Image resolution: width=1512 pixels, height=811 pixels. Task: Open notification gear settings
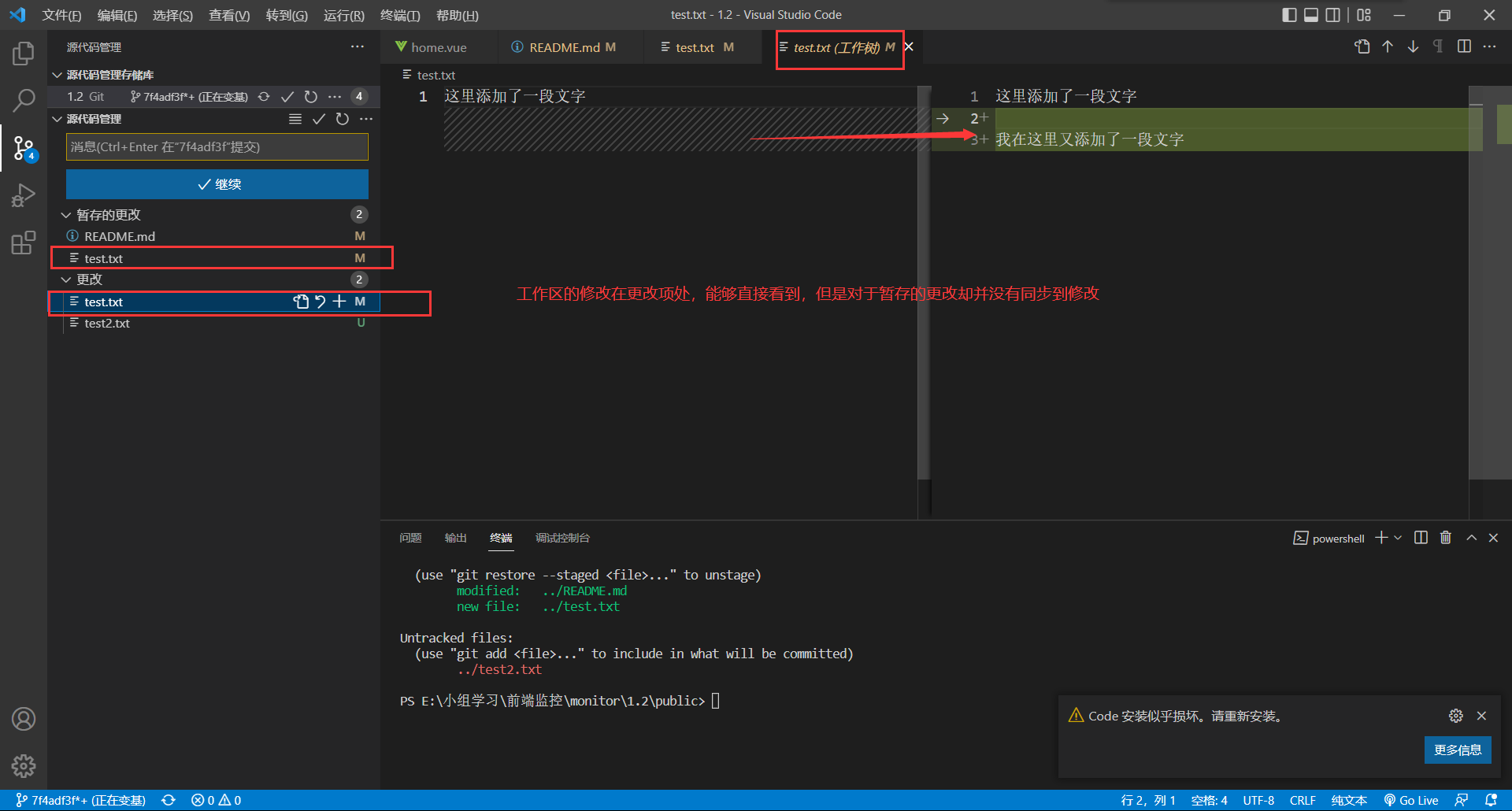click(x=1456, y=716)
